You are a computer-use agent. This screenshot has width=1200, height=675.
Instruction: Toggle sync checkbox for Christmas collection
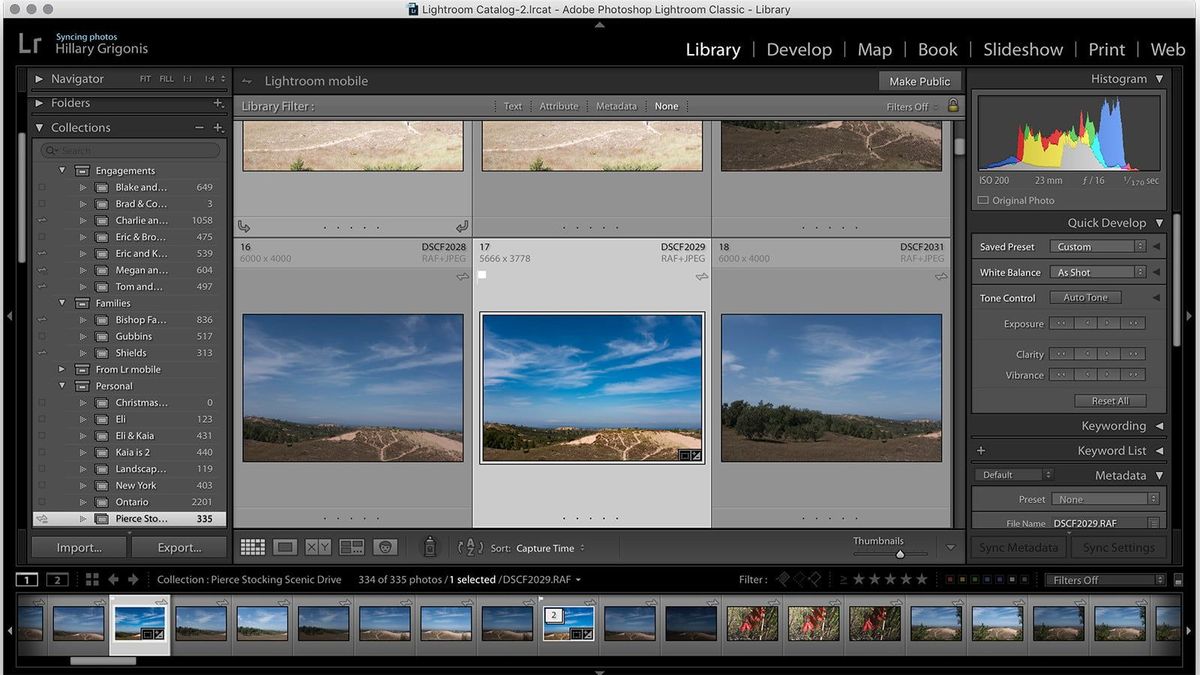point(42,403)
